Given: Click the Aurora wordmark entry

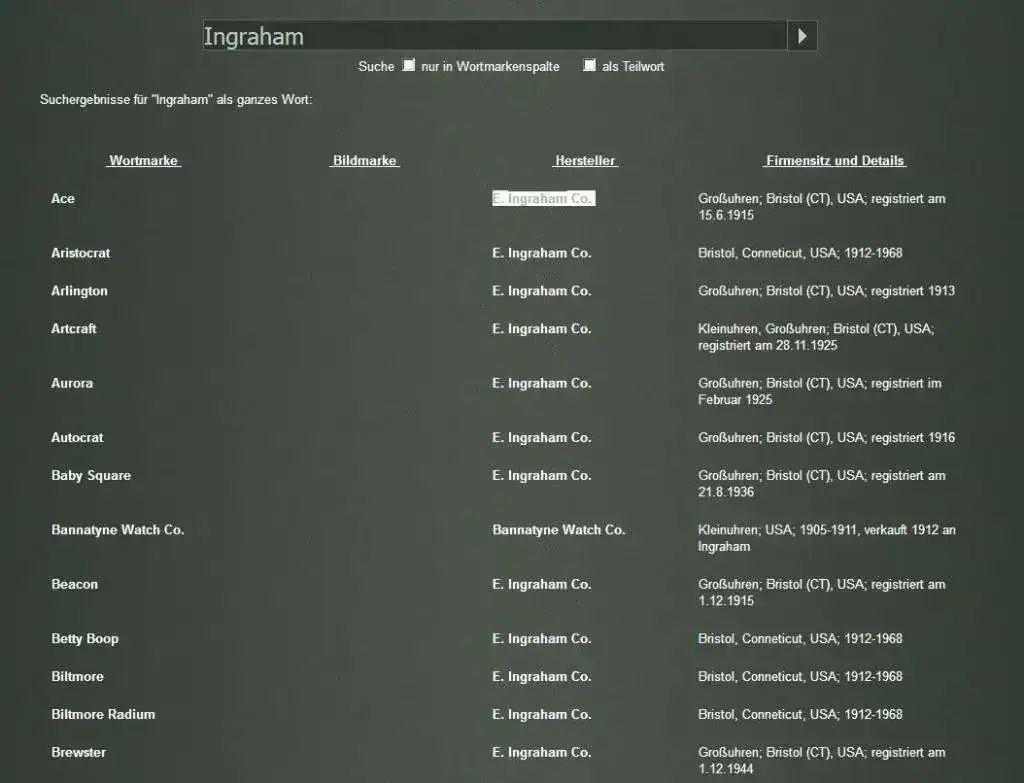Looking at the screenshot, I should coord(72,383).
